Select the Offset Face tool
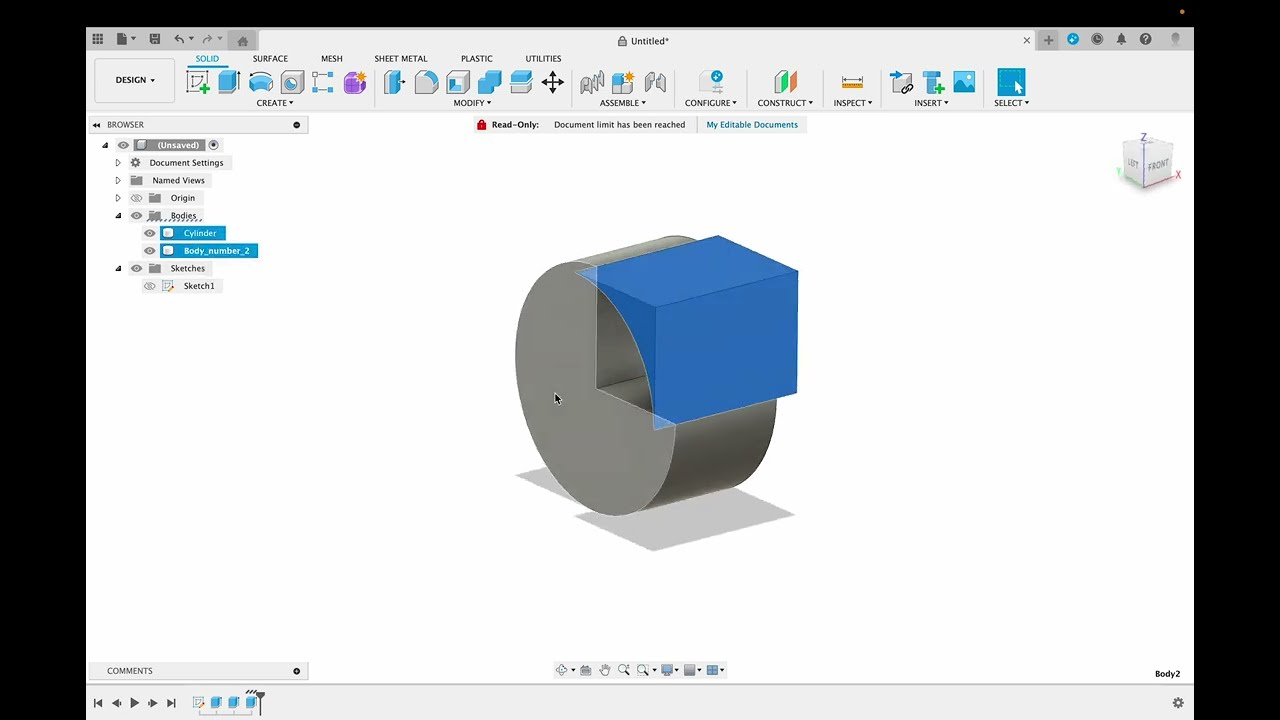The width and height of the screenshot is (1280, 720). [521, 82]
